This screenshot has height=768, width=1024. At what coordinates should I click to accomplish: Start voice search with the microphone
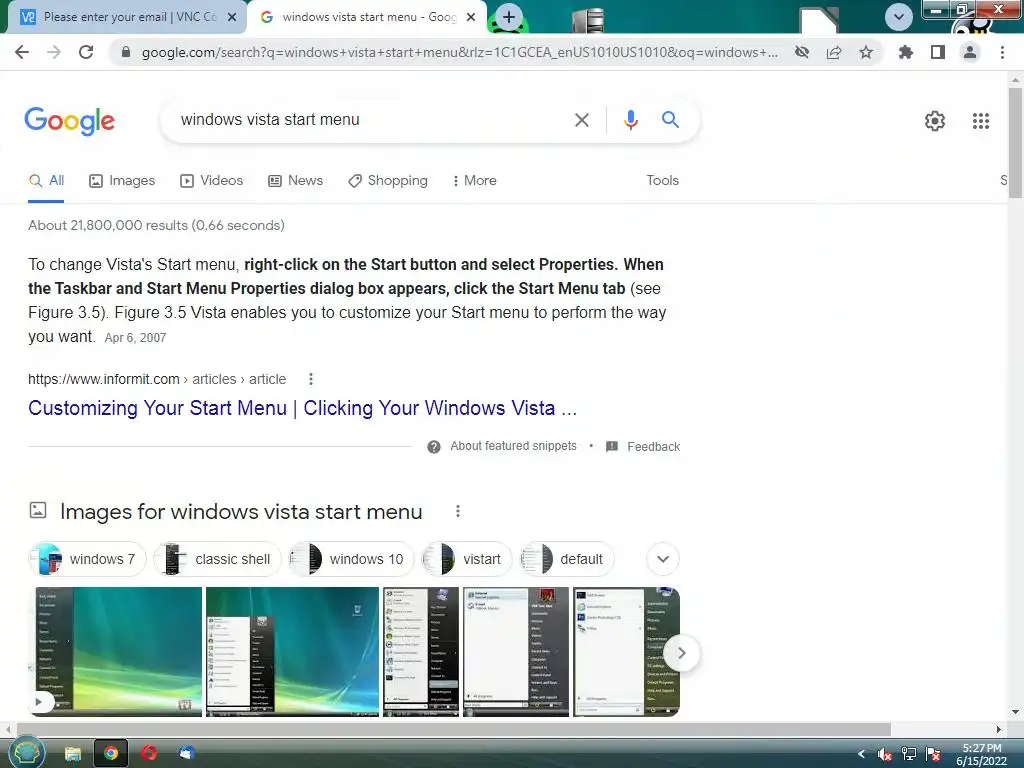click(630, 120)
